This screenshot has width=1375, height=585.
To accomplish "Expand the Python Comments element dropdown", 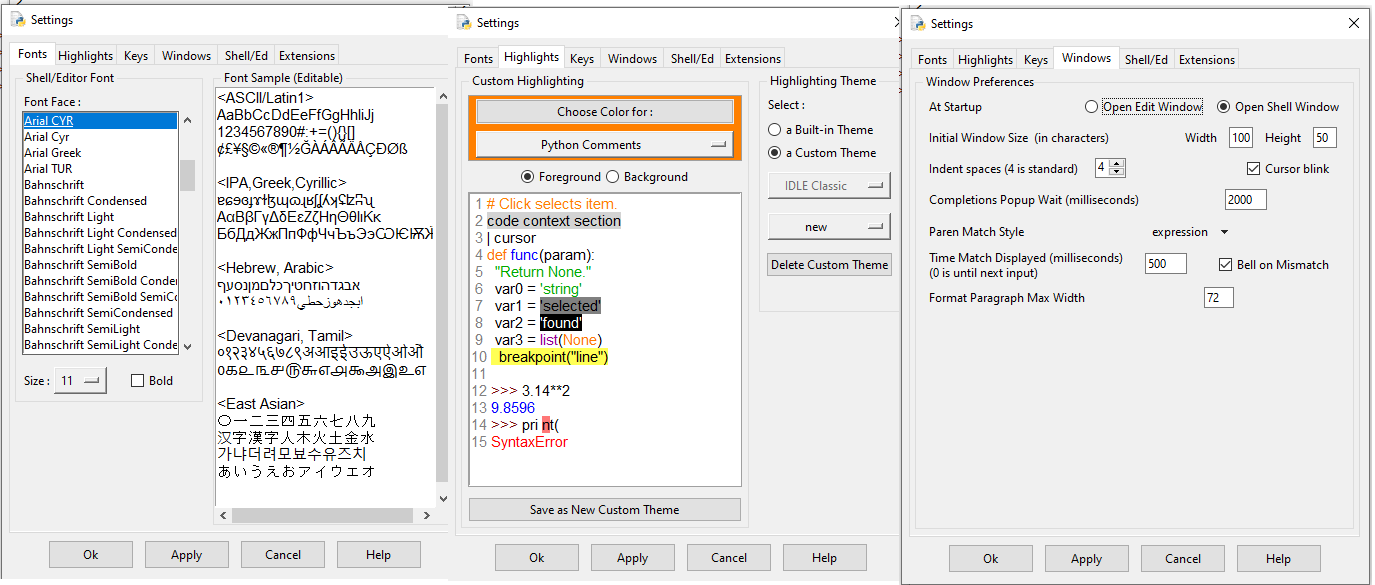I will point(604,145).
